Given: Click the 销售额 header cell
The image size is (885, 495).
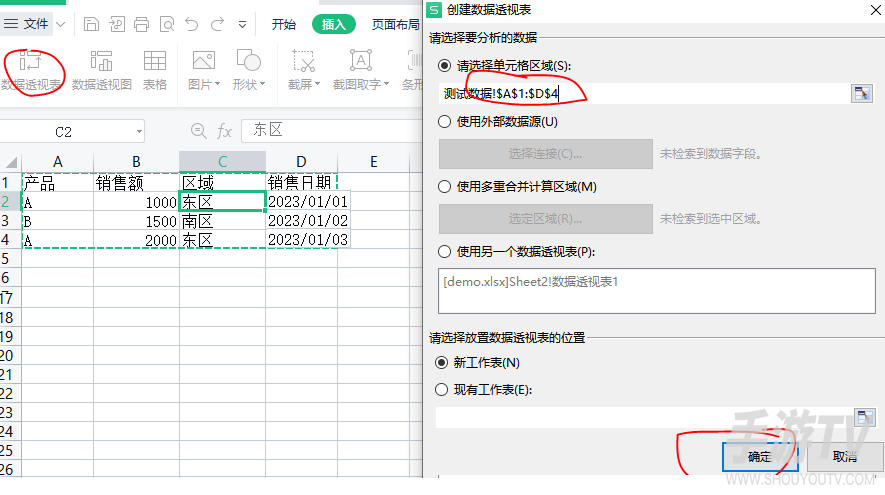Looking at the screenshot, I should click(x=136, y=182).
